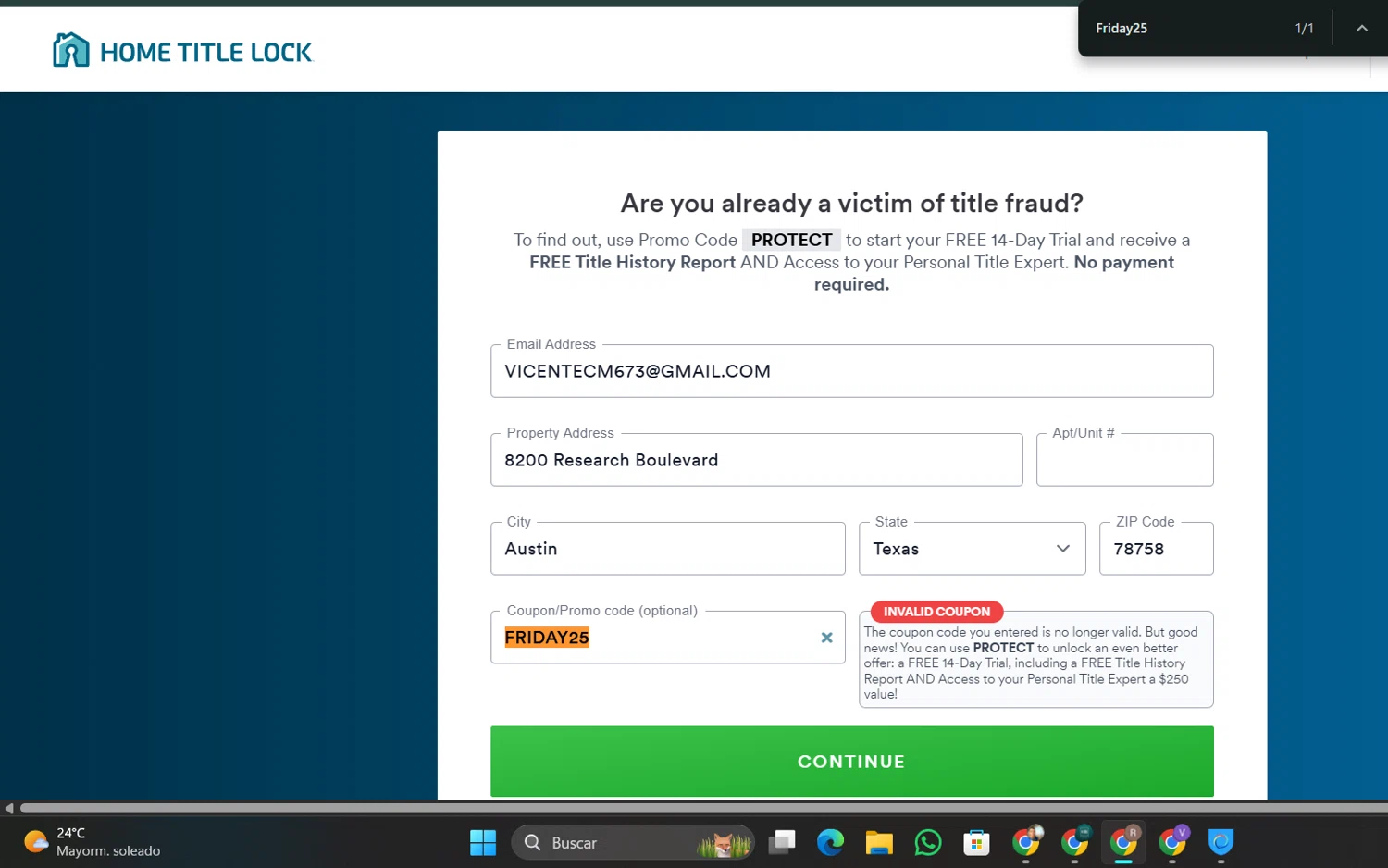Click the PROTECT promo code badge in heading
The width and height of the screenshot is (1388, 868).
[791, 240]
